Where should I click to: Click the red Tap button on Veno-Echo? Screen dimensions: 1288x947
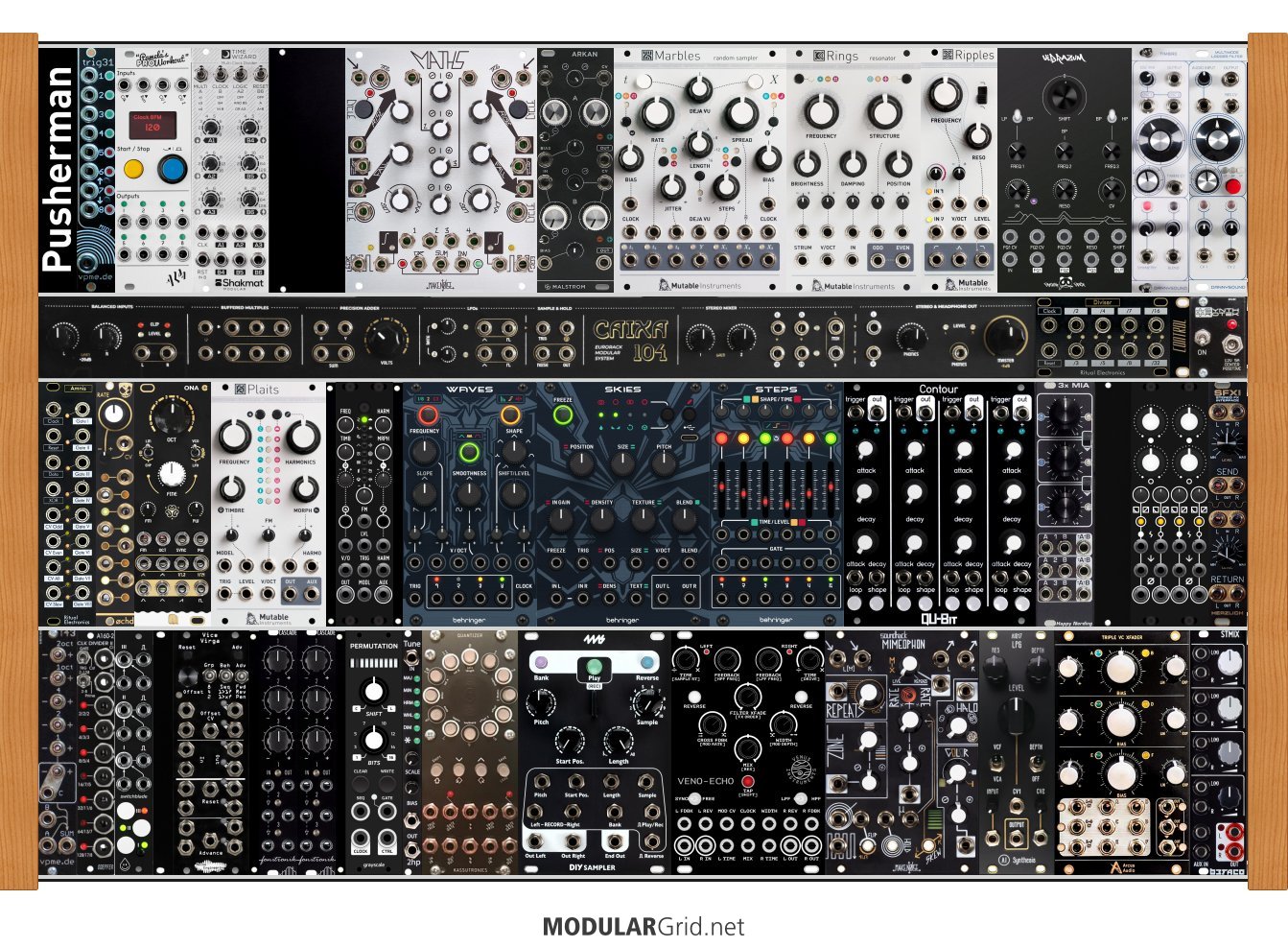(748, 783)
